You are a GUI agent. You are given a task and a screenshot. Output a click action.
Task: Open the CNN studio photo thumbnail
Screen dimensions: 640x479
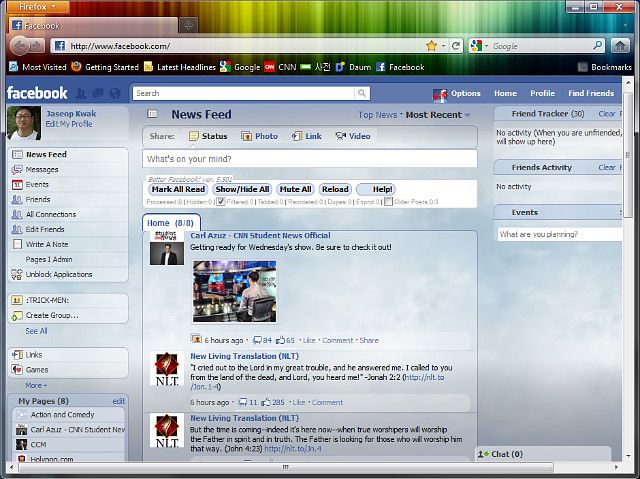pos(235,291)
